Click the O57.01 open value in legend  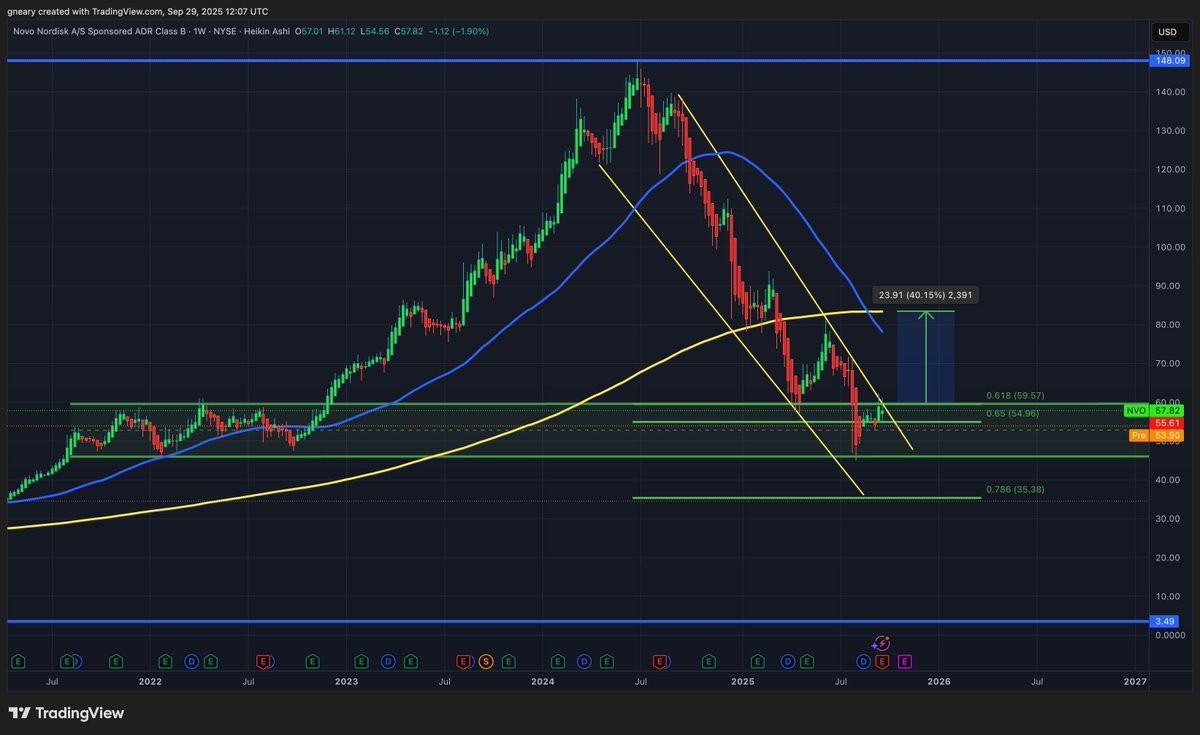point(310,32)
